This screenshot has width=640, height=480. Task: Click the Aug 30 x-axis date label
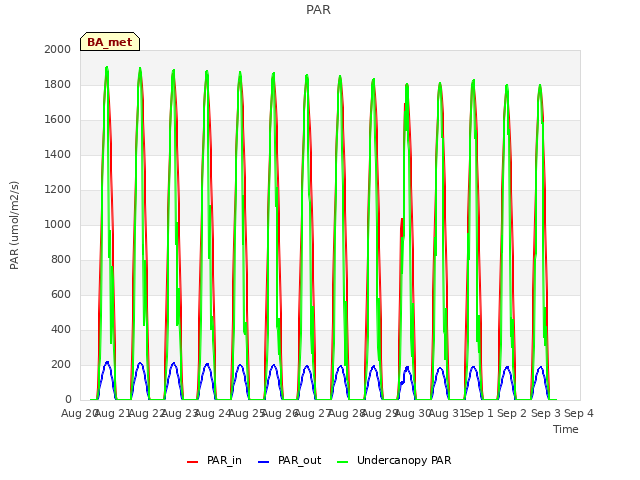(x=413, y=413)
